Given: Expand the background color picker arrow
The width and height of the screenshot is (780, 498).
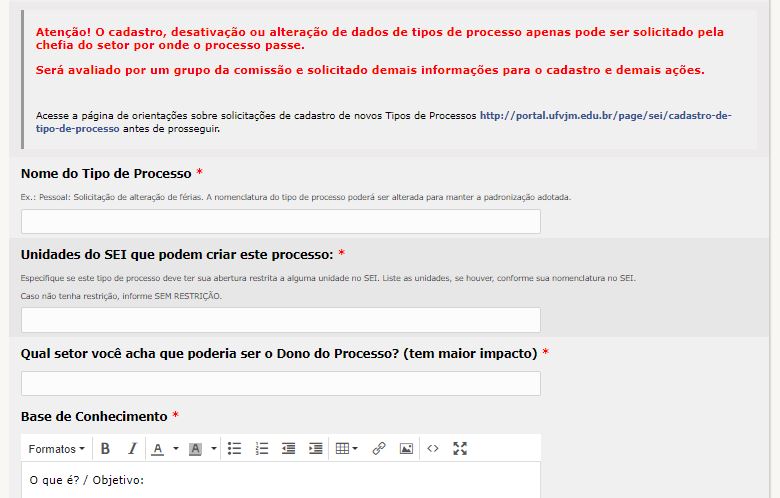Looking at the screenshot, I should [x=214, y=449].
